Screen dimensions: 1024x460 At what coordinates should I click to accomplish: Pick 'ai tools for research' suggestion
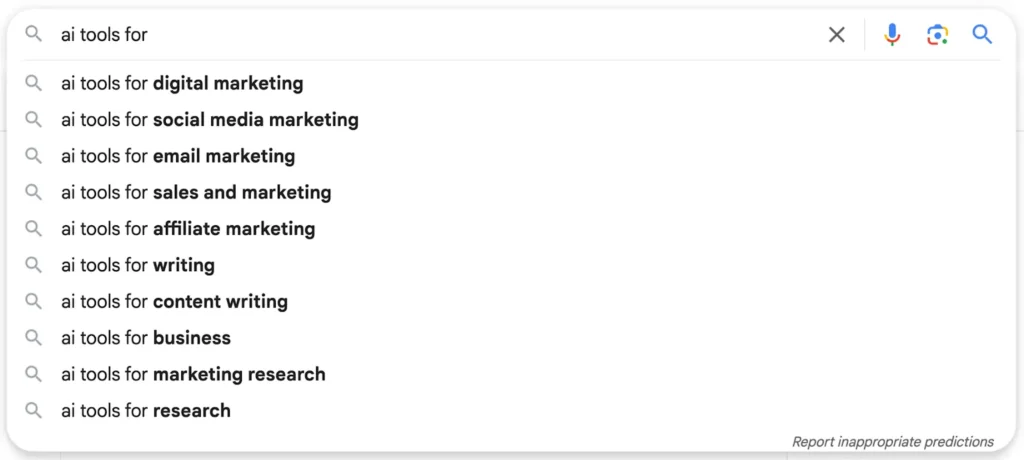tap(511, 410)
